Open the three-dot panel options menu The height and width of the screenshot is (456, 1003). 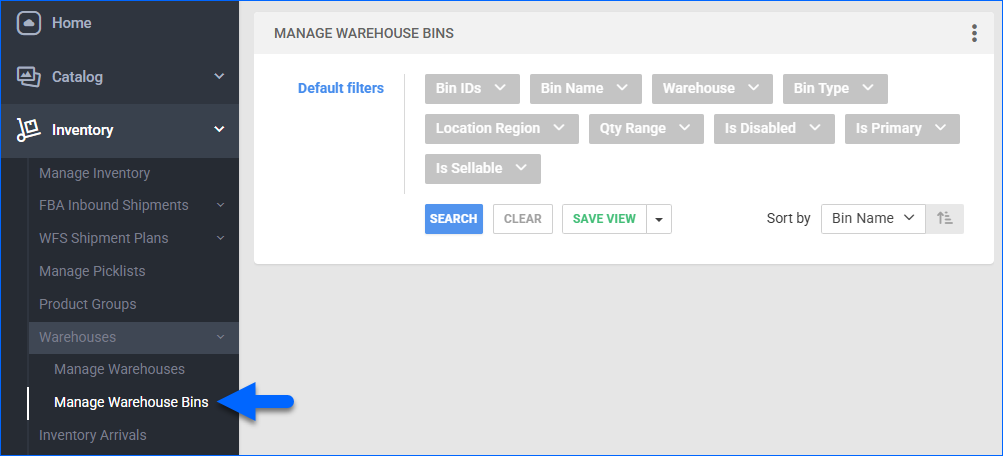click(974, 33)
